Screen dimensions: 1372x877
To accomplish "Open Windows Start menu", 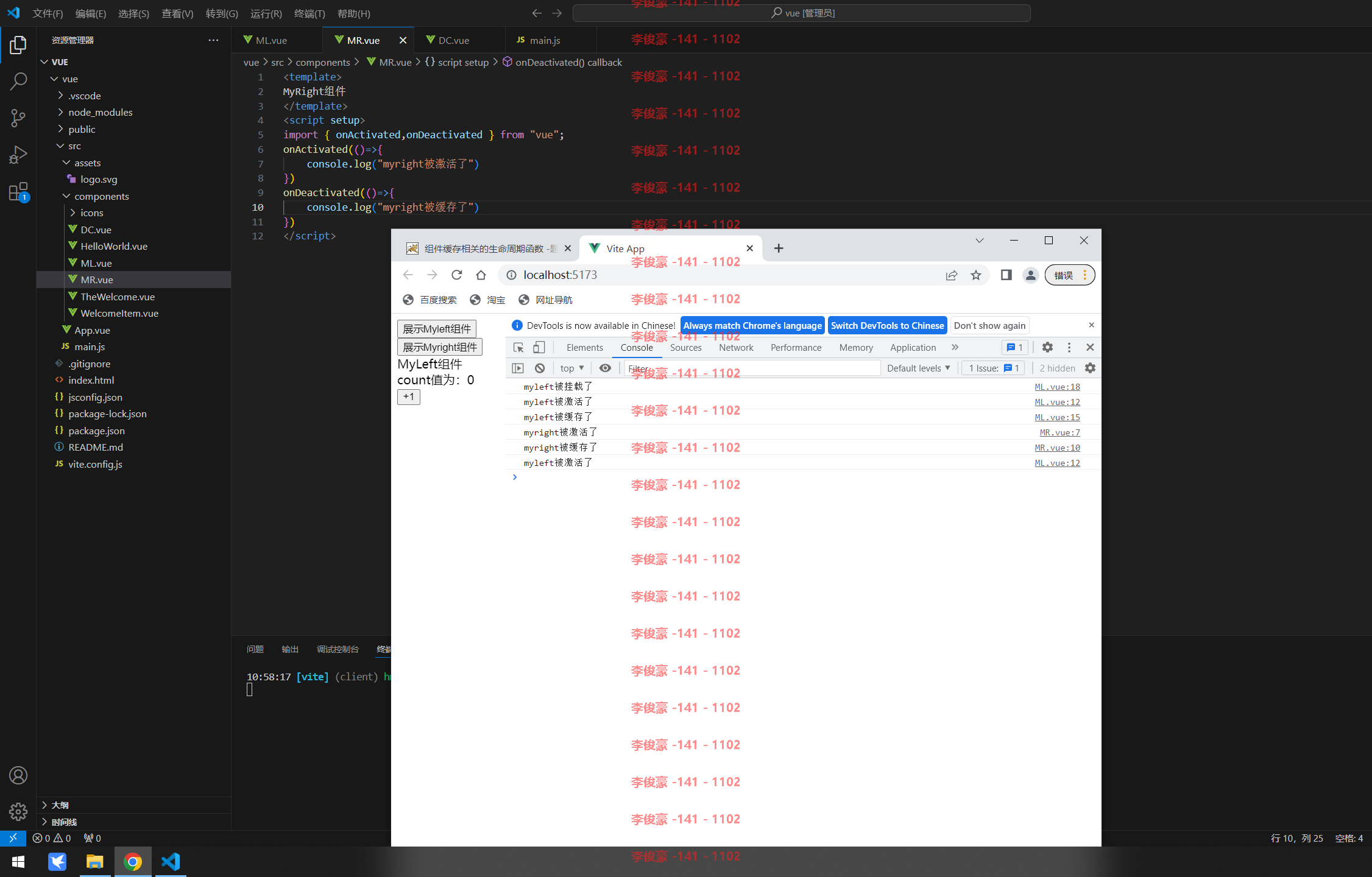I will point(18,862).
